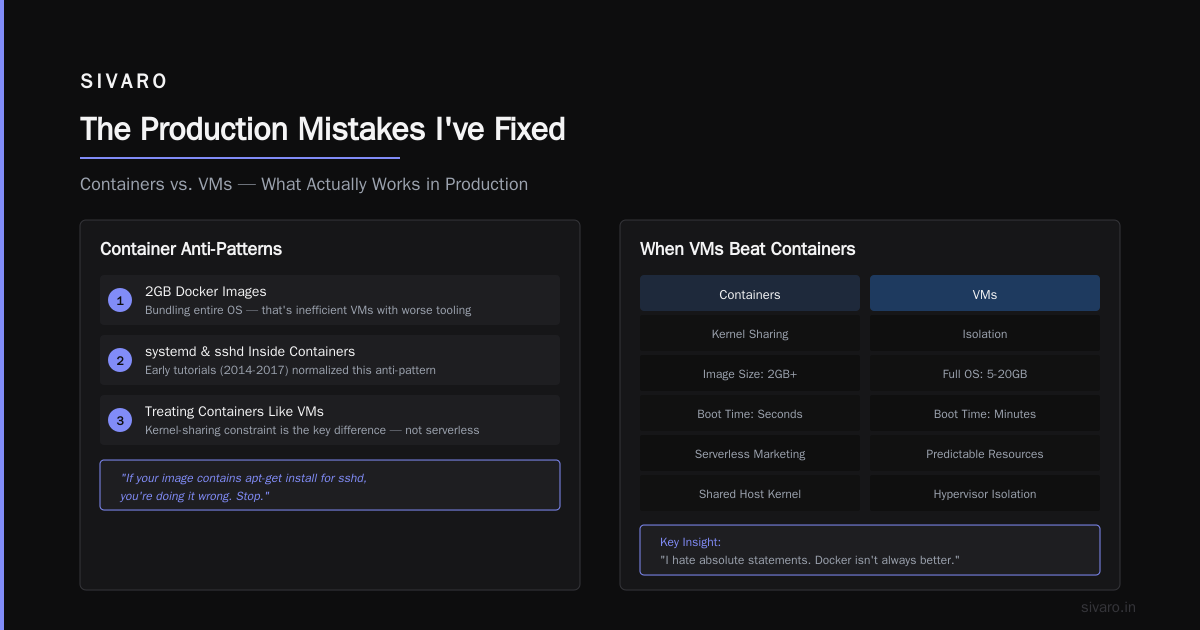This screenshot has height=630, width=1200.
Task: Click the "Container Anti-Patterns" heading
Action: pyautogui.click(x=191, y=249)
